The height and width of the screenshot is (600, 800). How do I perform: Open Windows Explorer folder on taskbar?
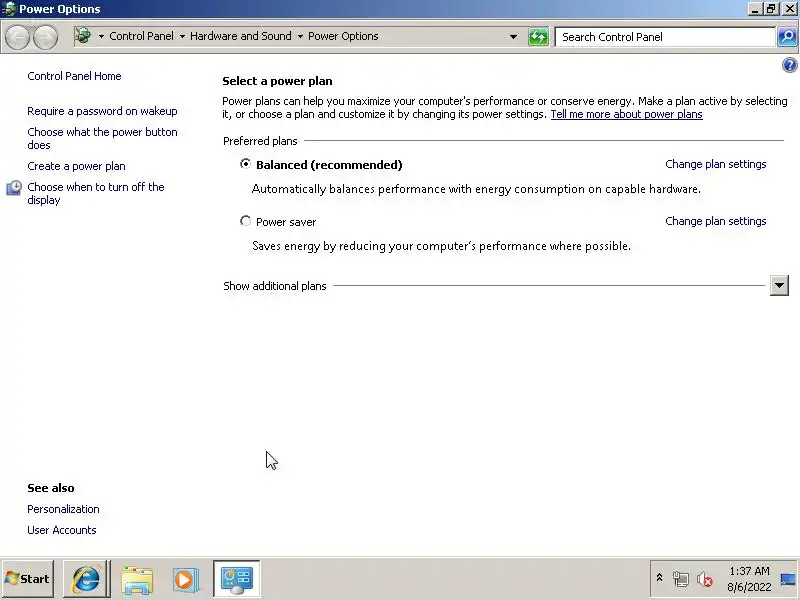pyautogui.click(x=137, y=579)
